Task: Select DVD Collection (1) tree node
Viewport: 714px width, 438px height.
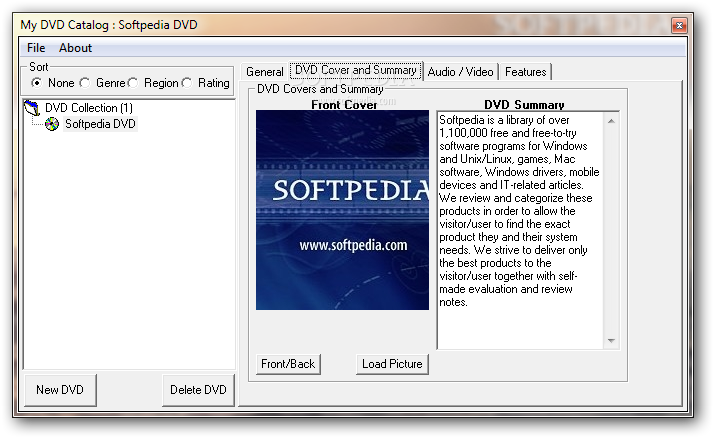Action: 89,108
